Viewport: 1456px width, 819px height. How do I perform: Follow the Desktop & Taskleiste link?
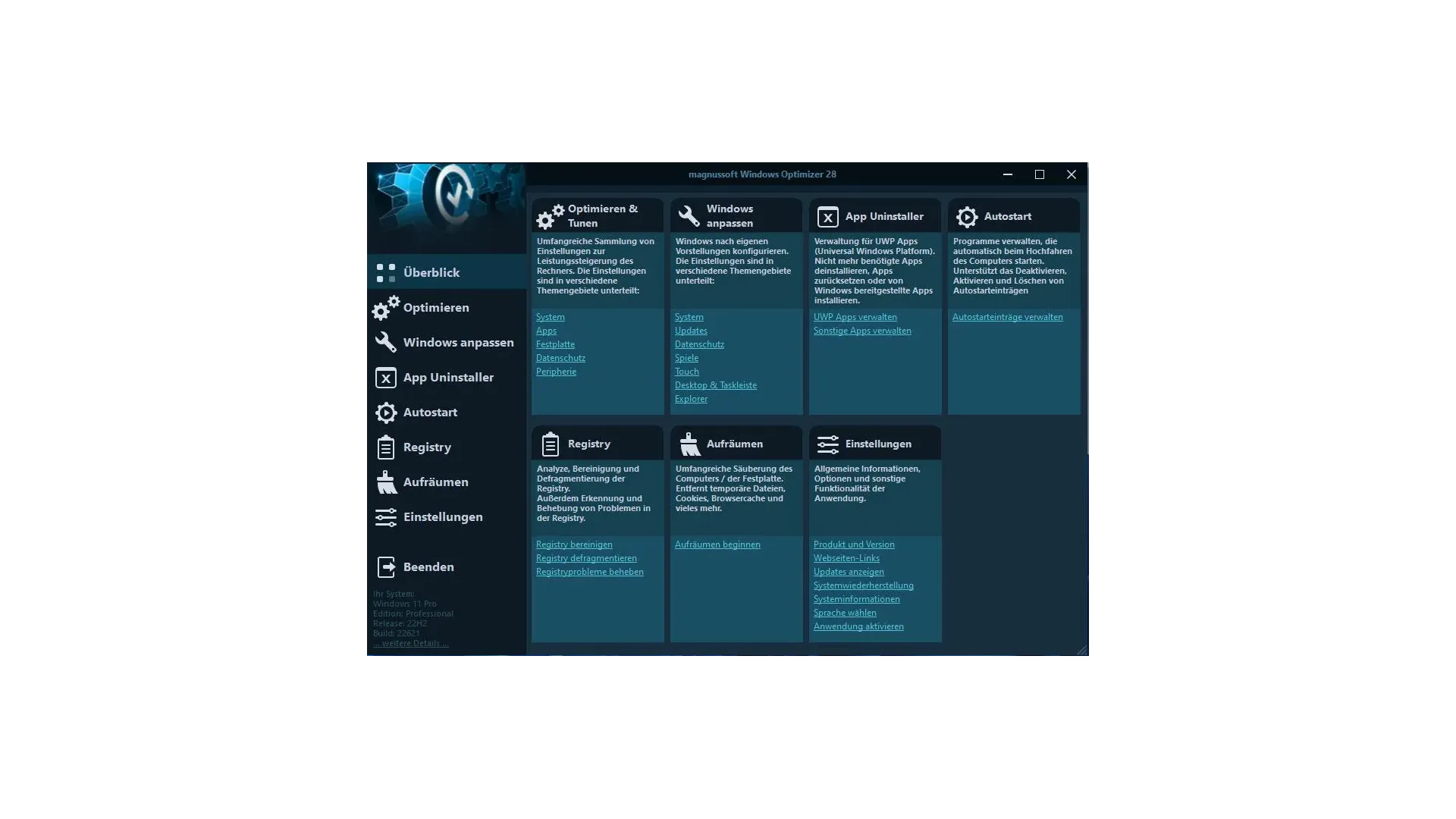(x=715, y=386)
